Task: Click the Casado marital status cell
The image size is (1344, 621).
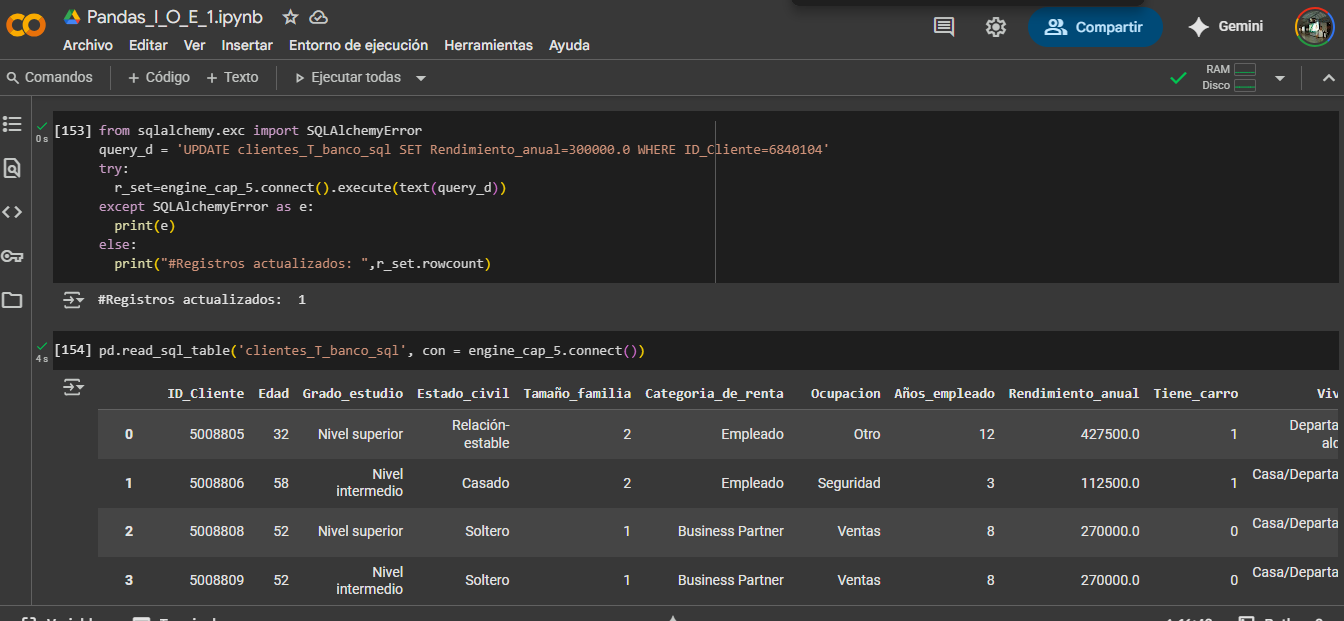Action: pyautogui.click(x=486, y=483)
